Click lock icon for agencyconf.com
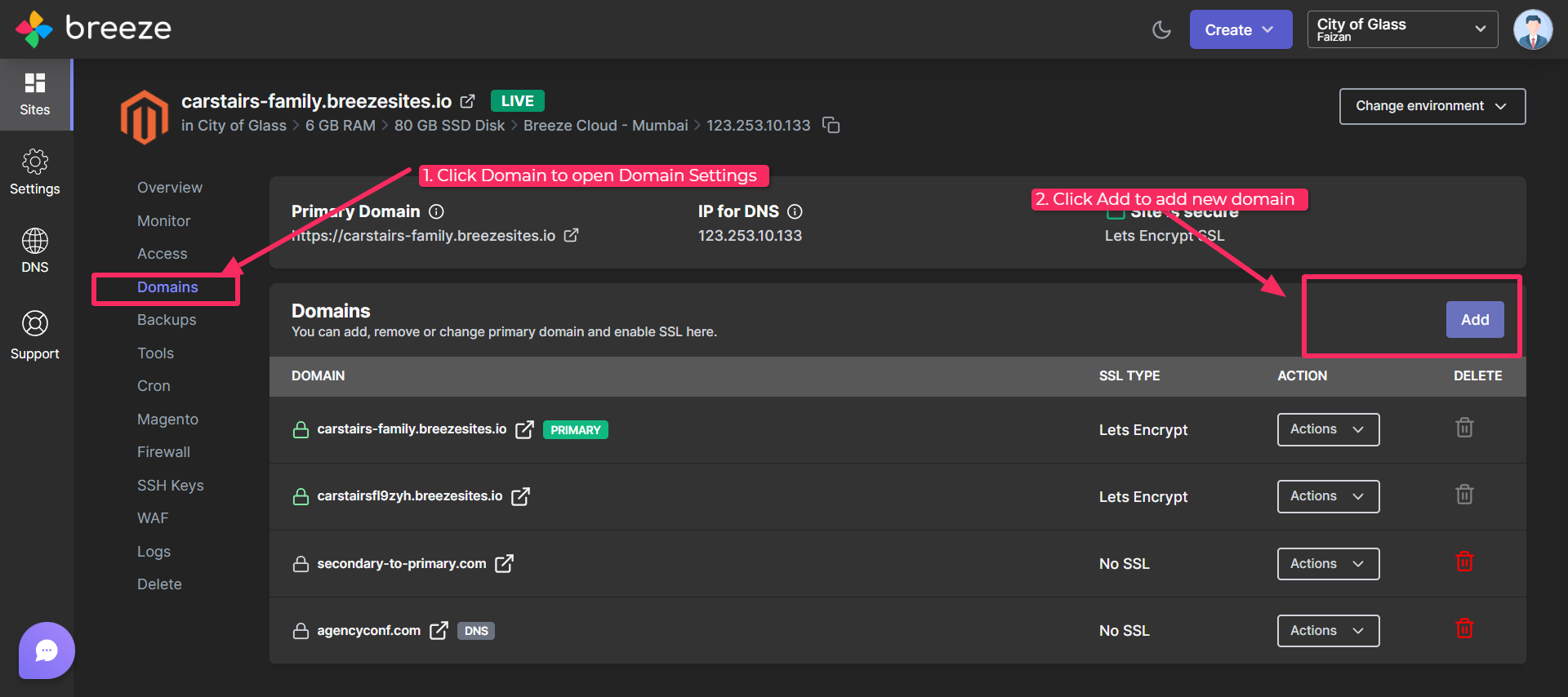 point(301,630)
